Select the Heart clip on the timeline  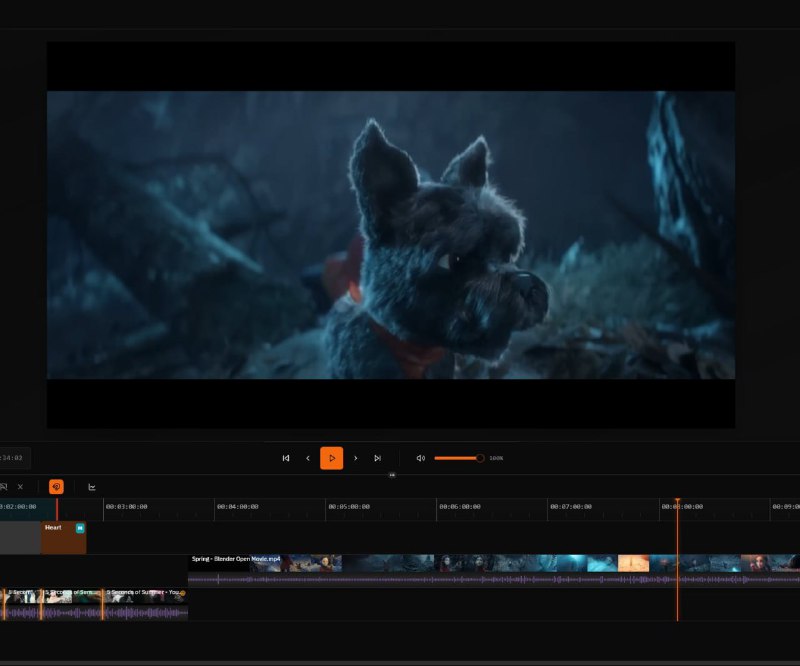[58, 540]
